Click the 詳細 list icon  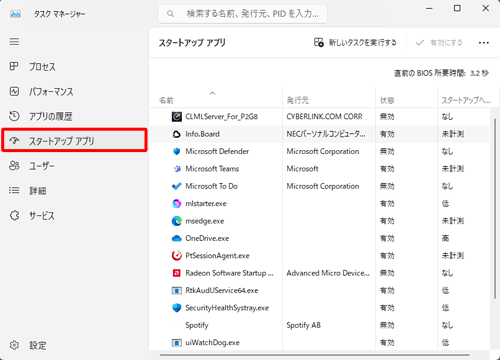pyautogui.click(x=14, y=190)
